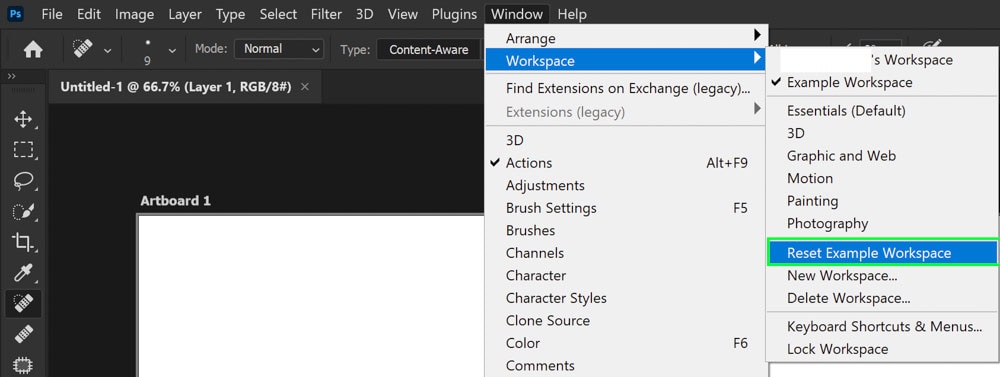Open the Image menu
Viewport: 1000px width, 377px height.
pos(135,14)
